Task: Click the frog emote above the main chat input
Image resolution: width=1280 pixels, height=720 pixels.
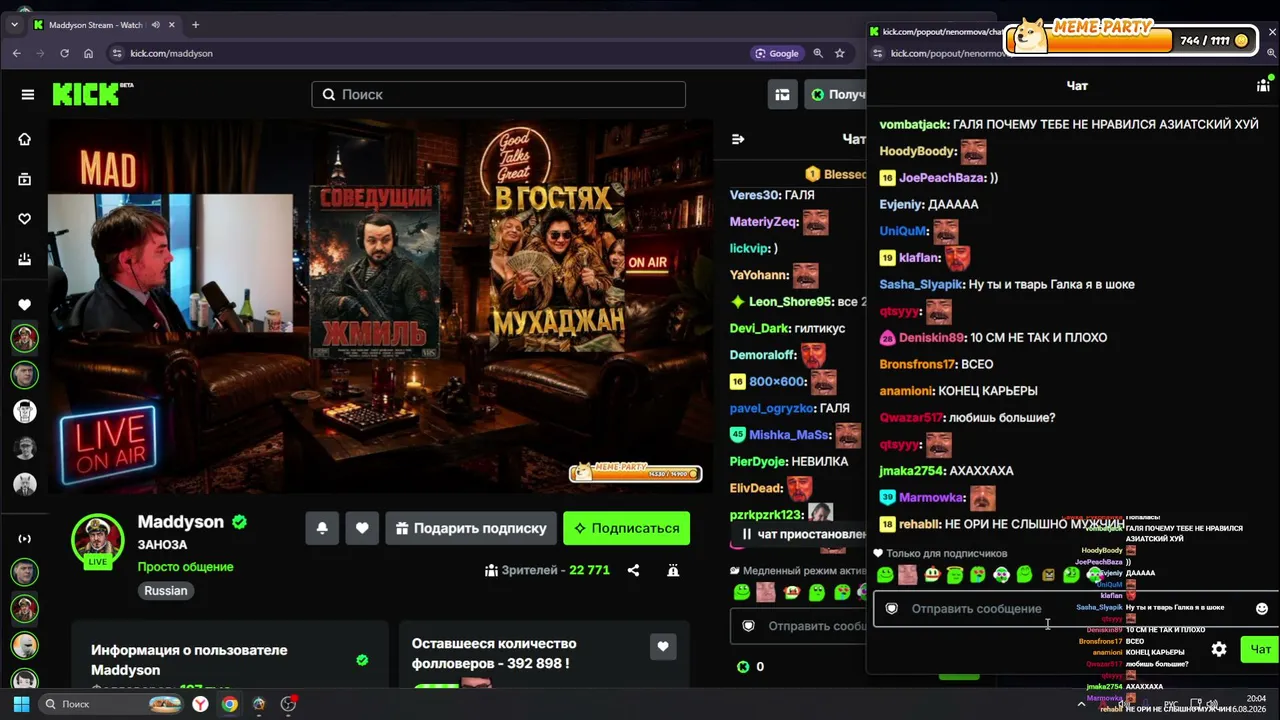Action: 742,592
